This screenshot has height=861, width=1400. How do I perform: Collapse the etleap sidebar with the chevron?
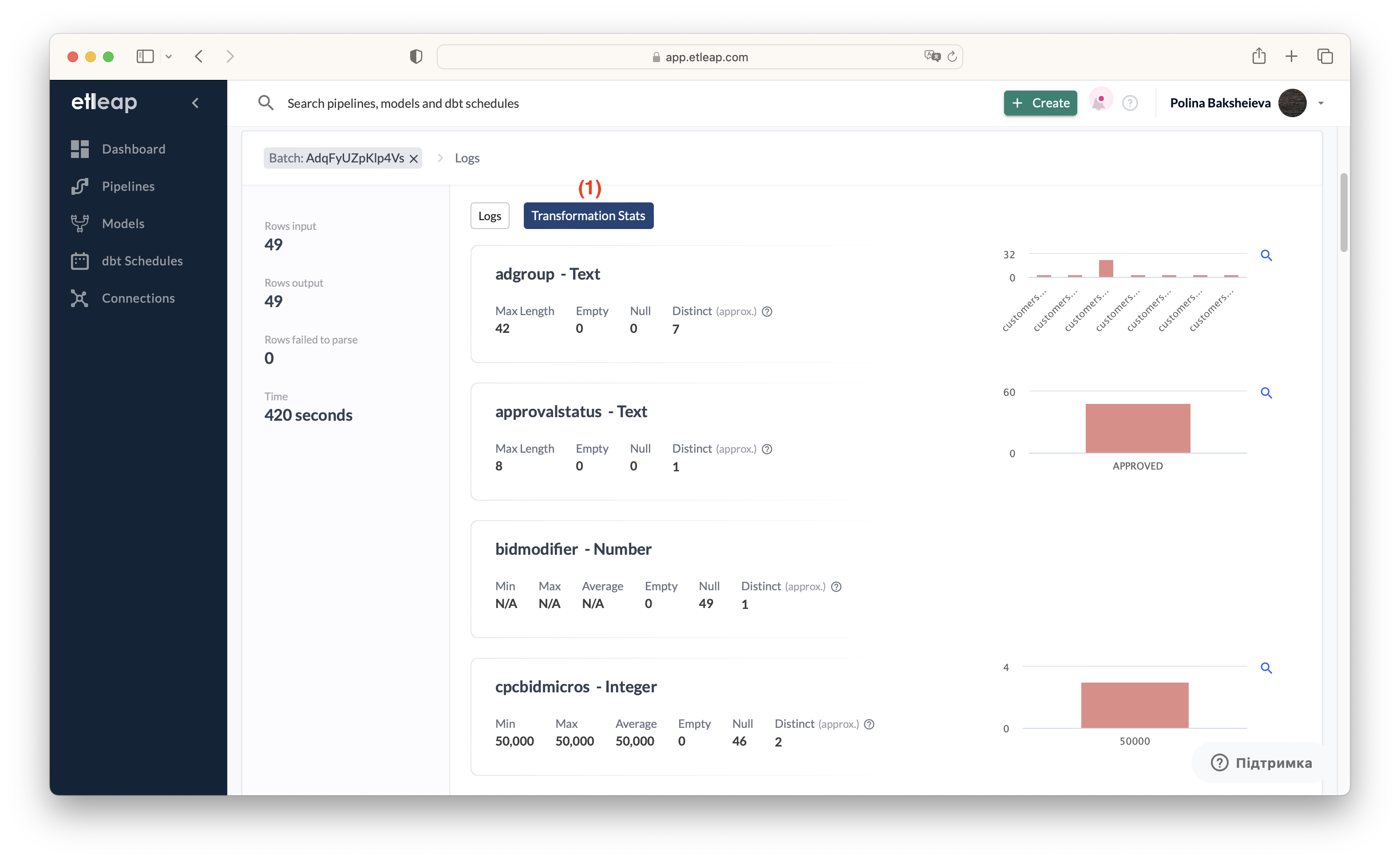click(x=195, y=103)
